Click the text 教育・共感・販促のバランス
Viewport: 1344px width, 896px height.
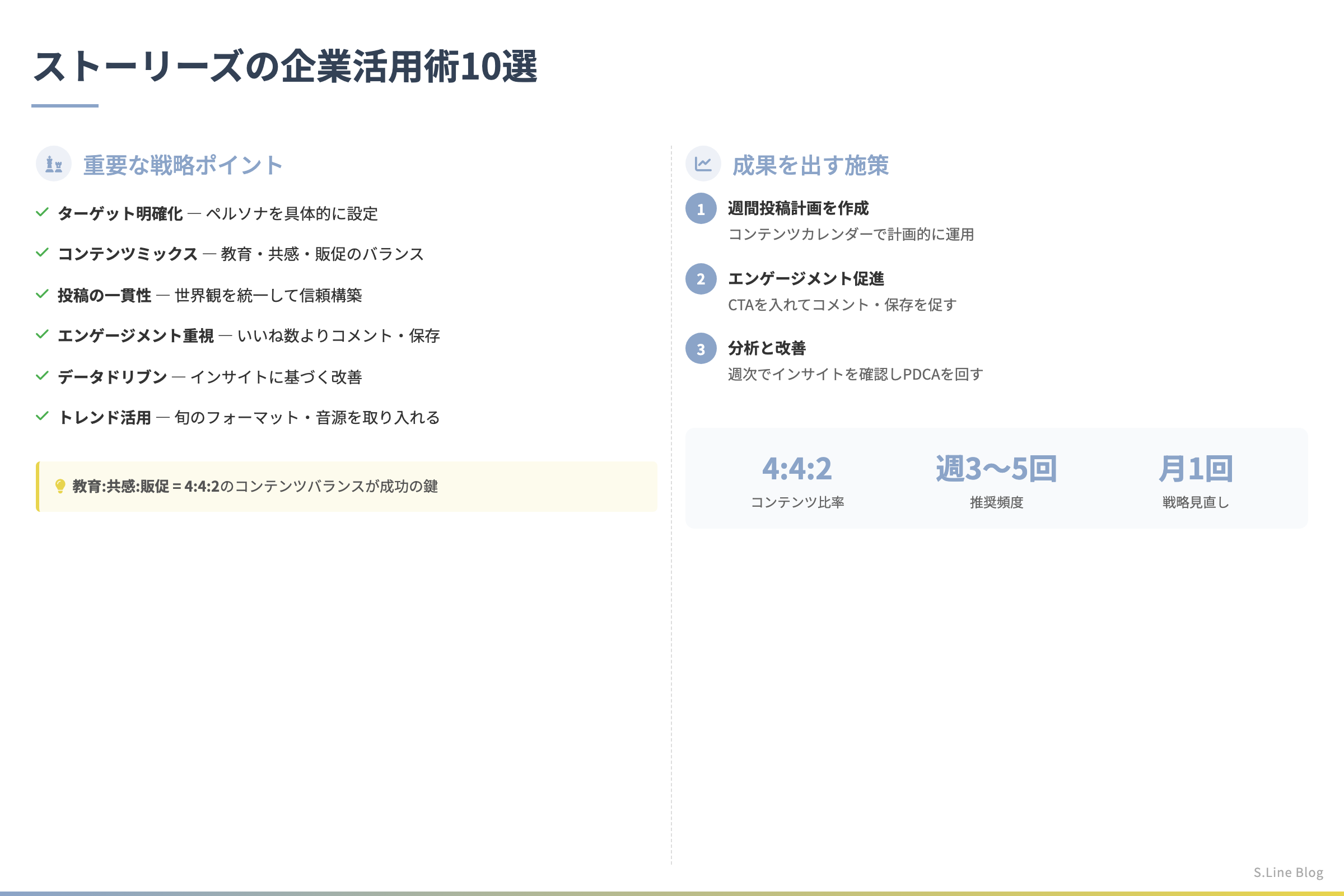click(323, 254)
